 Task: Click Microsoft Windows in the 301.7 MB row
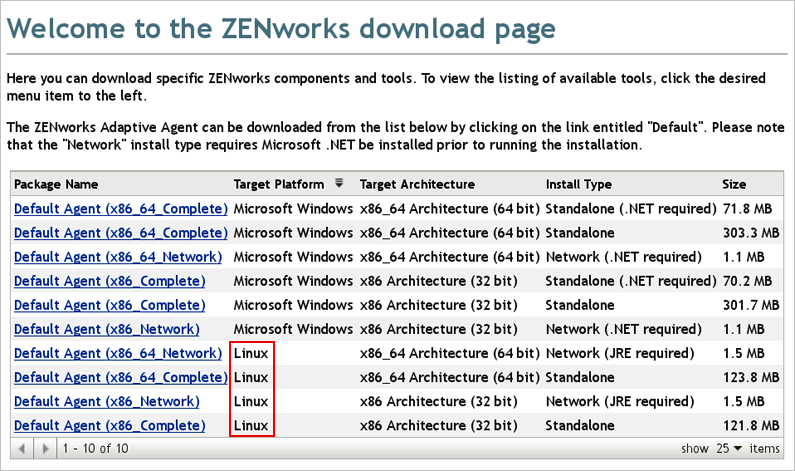[x=293, y=305]
